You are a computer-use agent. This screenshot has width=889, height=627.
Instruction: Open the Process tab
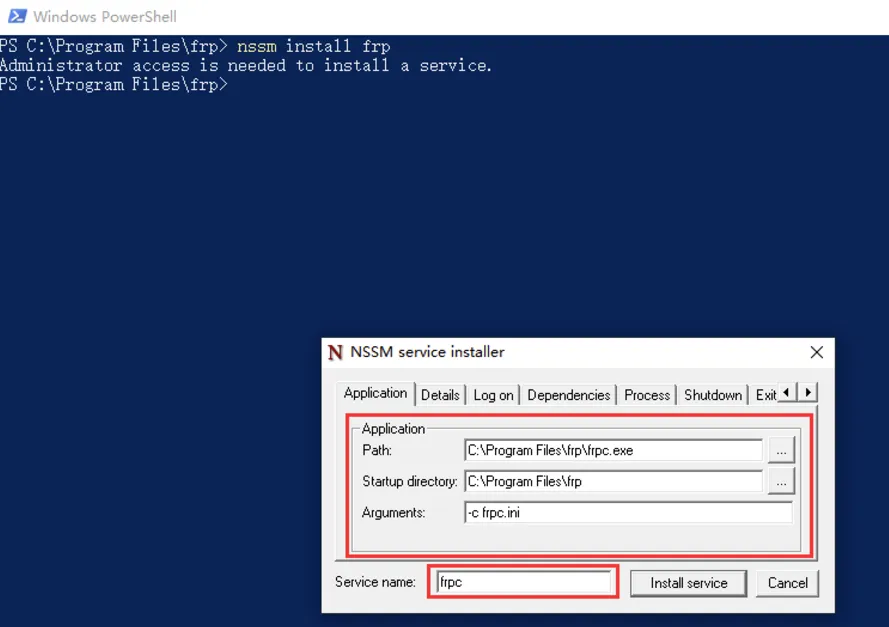tap(647, 395)
